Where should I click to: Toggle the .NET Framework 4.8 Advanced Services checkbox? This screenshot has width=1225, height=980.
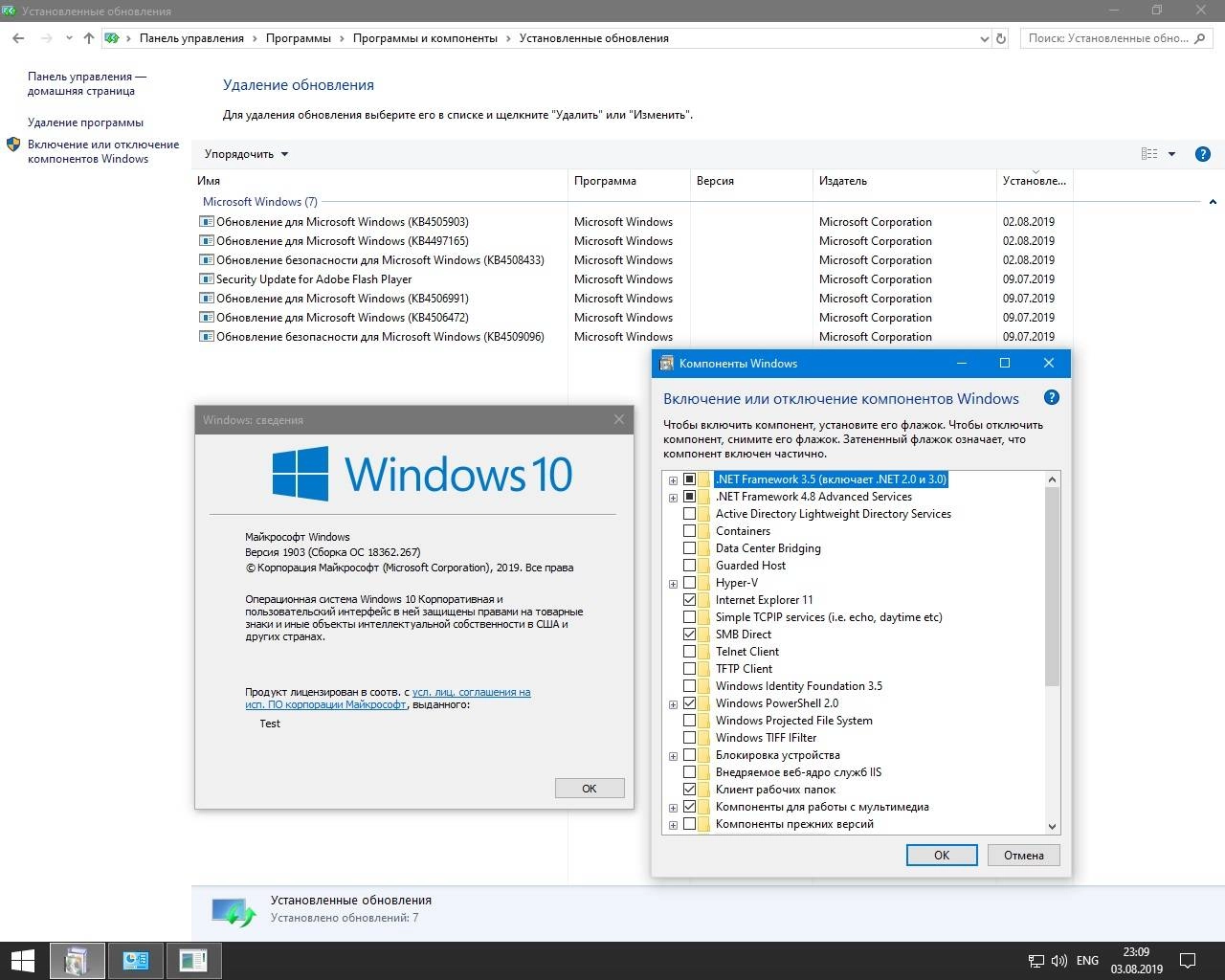click(x=689, y=496)
